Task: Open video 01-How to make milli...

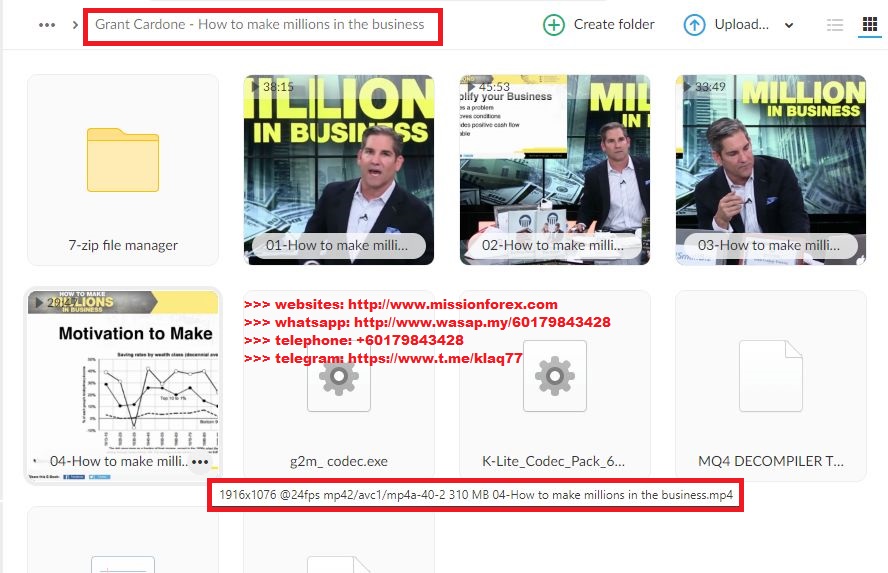Action: (339, 170)
